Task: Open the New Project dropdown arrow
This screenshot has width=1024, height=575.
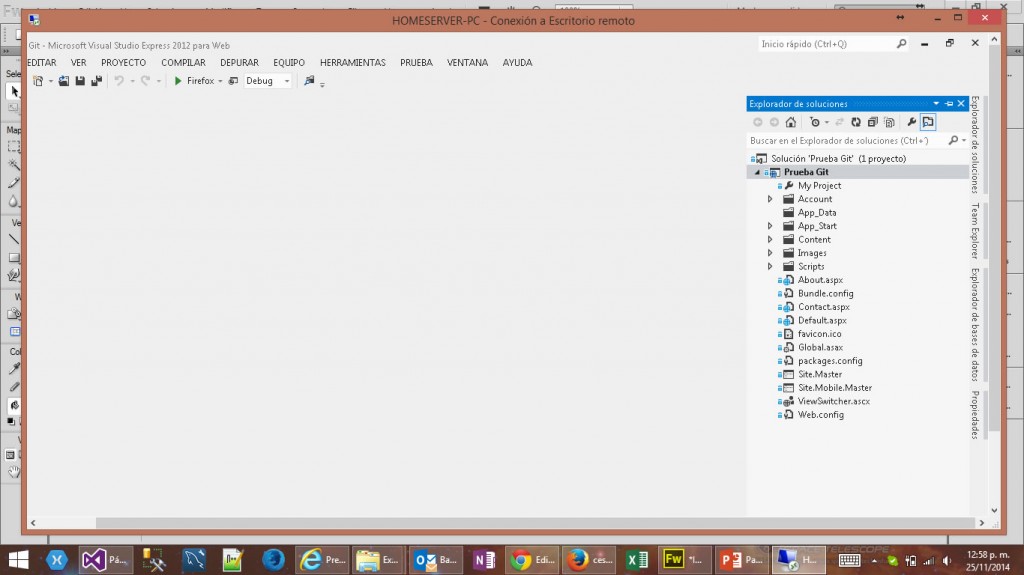Action: (x=50, y=82)
